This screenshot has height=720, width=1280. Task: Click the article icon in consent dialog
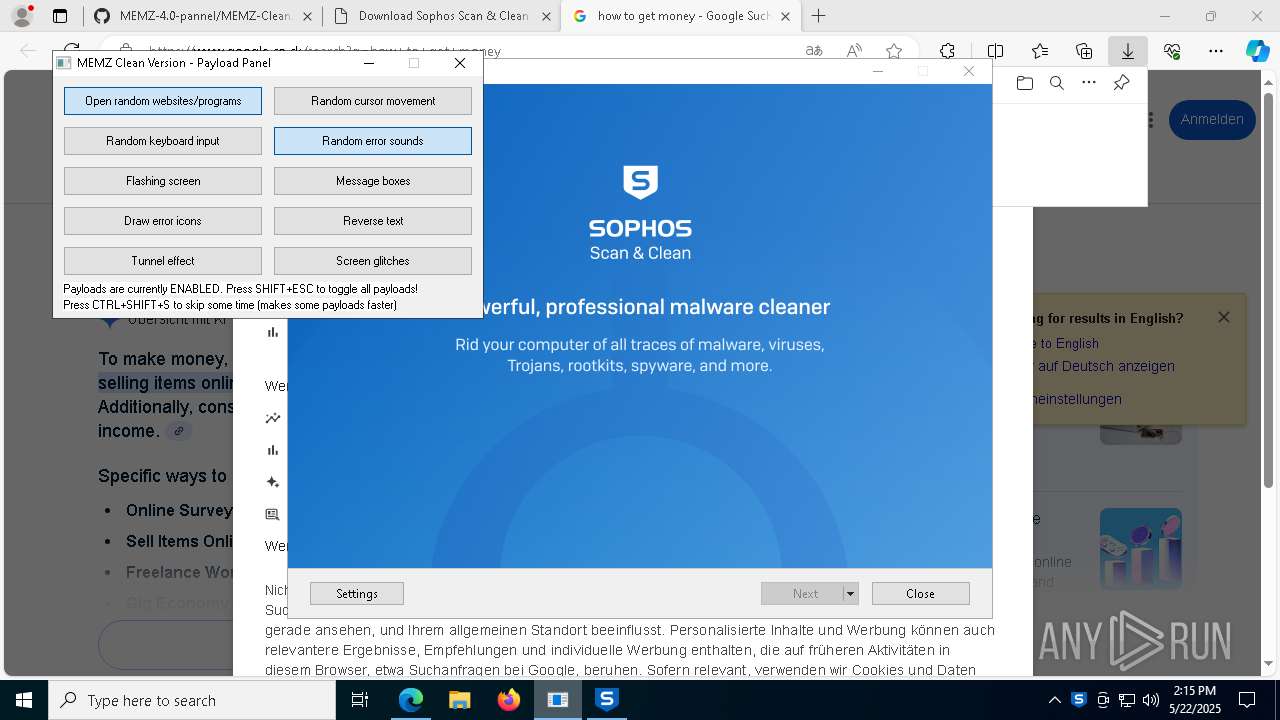(x=272, y=514)
